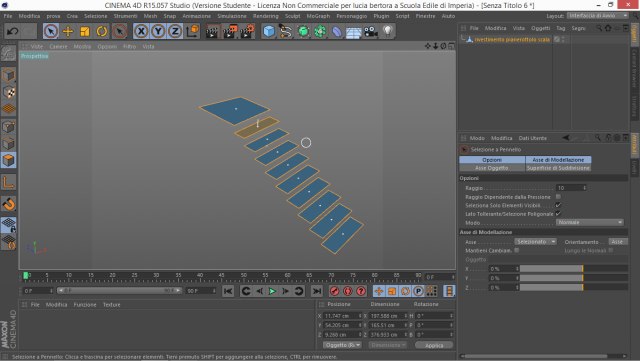Select the Rotate tool icon
Image resolution: width=640 pixels, height=361 pixels.
point(102,31)
